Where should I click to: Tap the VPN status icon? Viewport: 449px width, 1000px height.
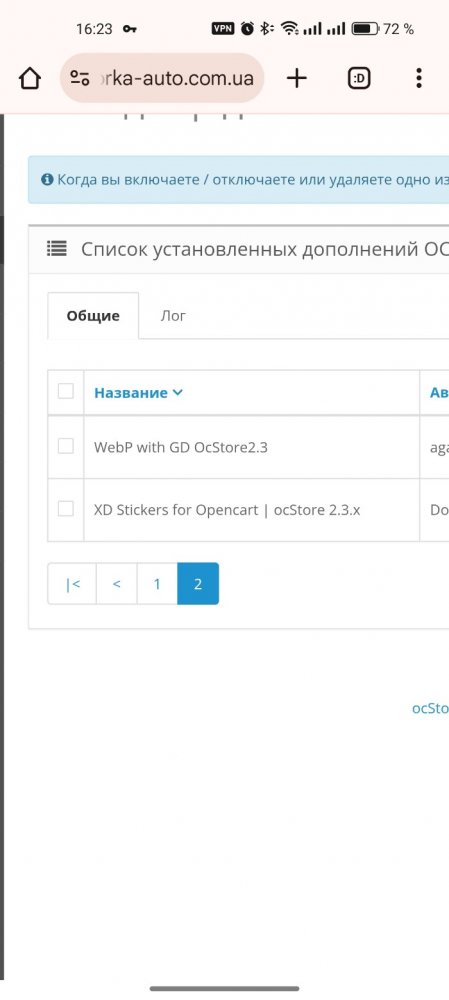(223, 28)
